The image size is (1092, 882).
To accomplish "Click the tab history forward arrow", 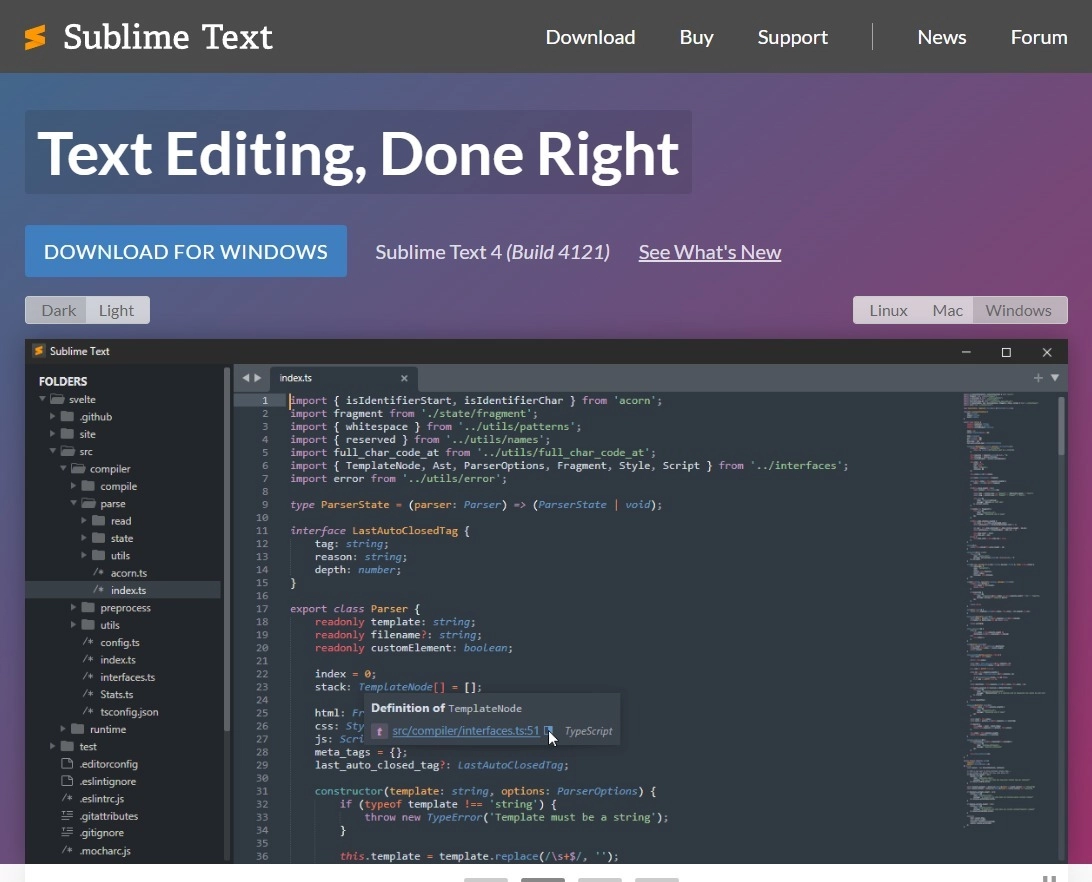I will coord(258,378).
